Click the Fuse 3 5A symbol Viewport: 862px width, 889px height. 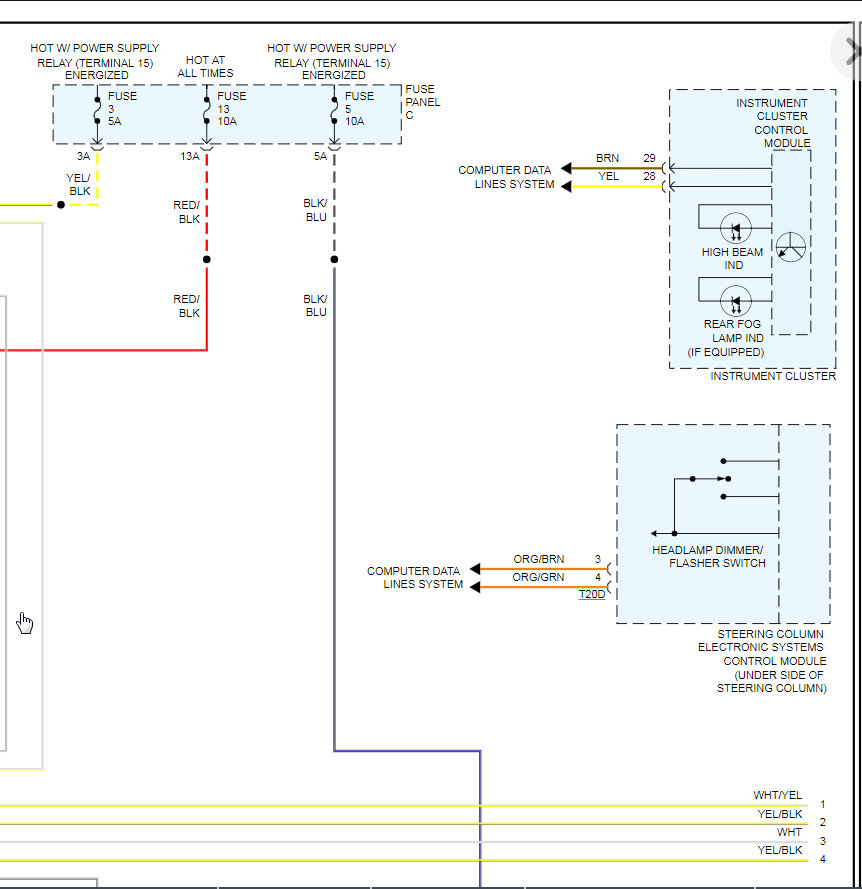pyautogui.click(x=97, y=111)
